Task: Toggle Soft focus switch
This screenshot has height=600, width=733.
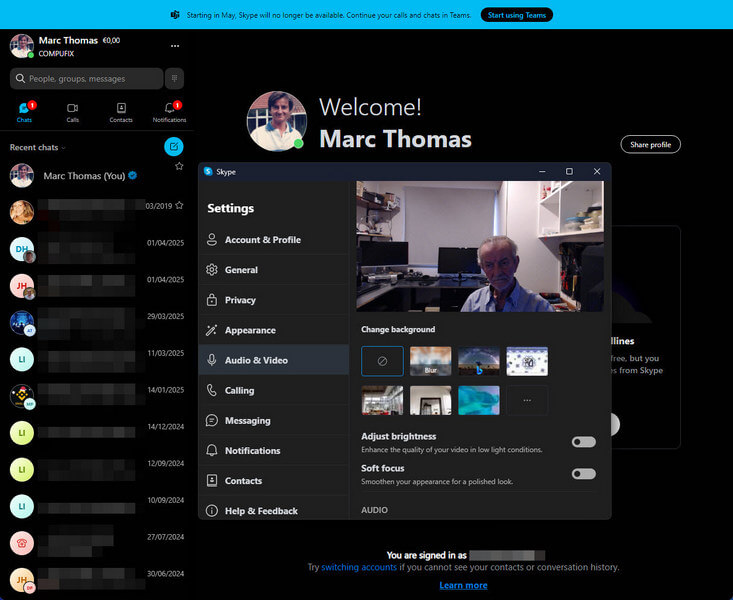Action: (x=583, y=474)
